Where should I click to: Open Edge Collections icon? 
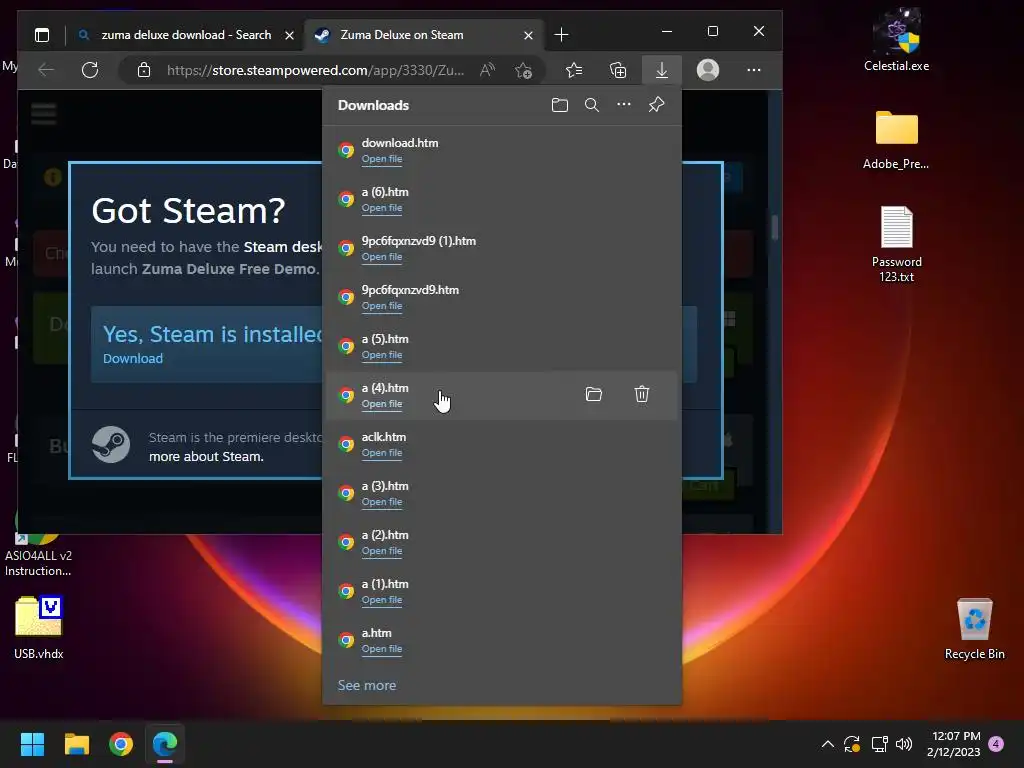point(618,70)
